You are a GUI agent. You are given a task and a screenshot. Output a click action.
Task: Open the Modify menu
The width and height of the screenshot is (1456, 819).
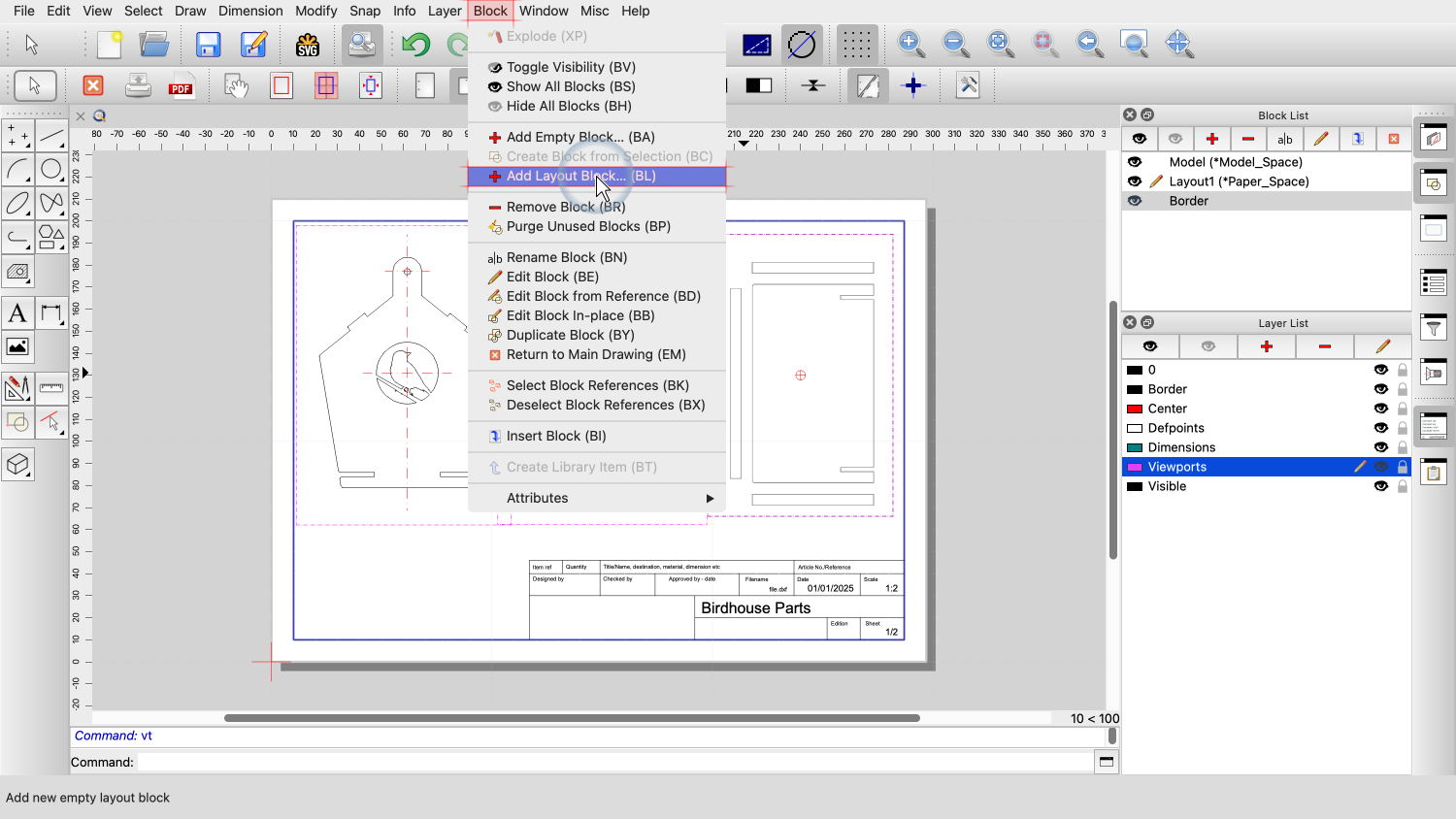coord(315,11)
